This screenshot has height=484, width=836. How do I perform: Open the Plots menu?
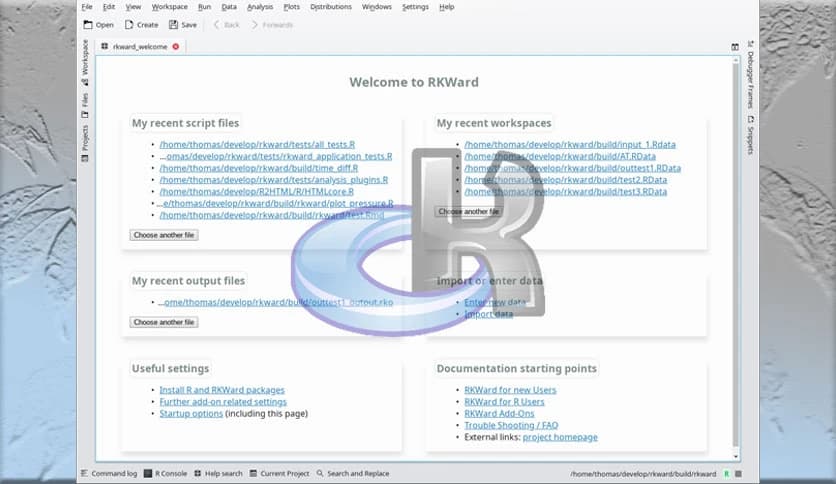(292, 7)
